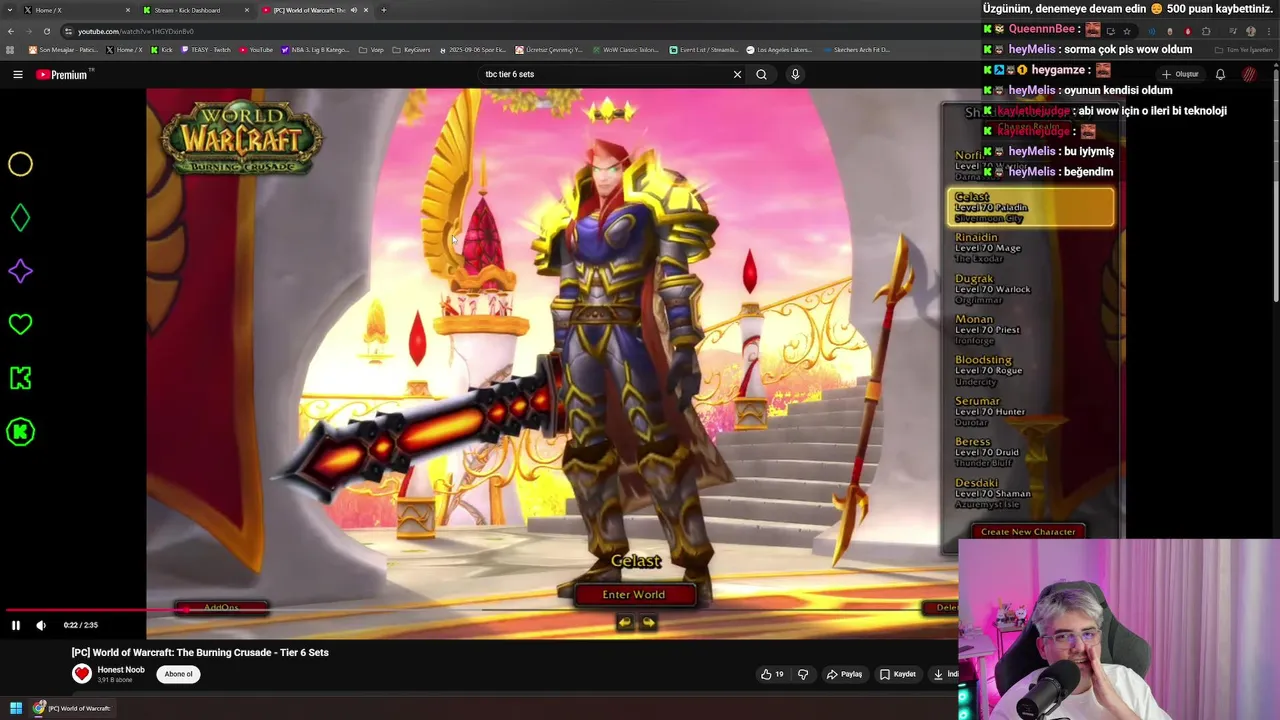Expand the Tüm Yer İşaretleri bookmarks folder
The image size is (1280, 720).
1243,49
